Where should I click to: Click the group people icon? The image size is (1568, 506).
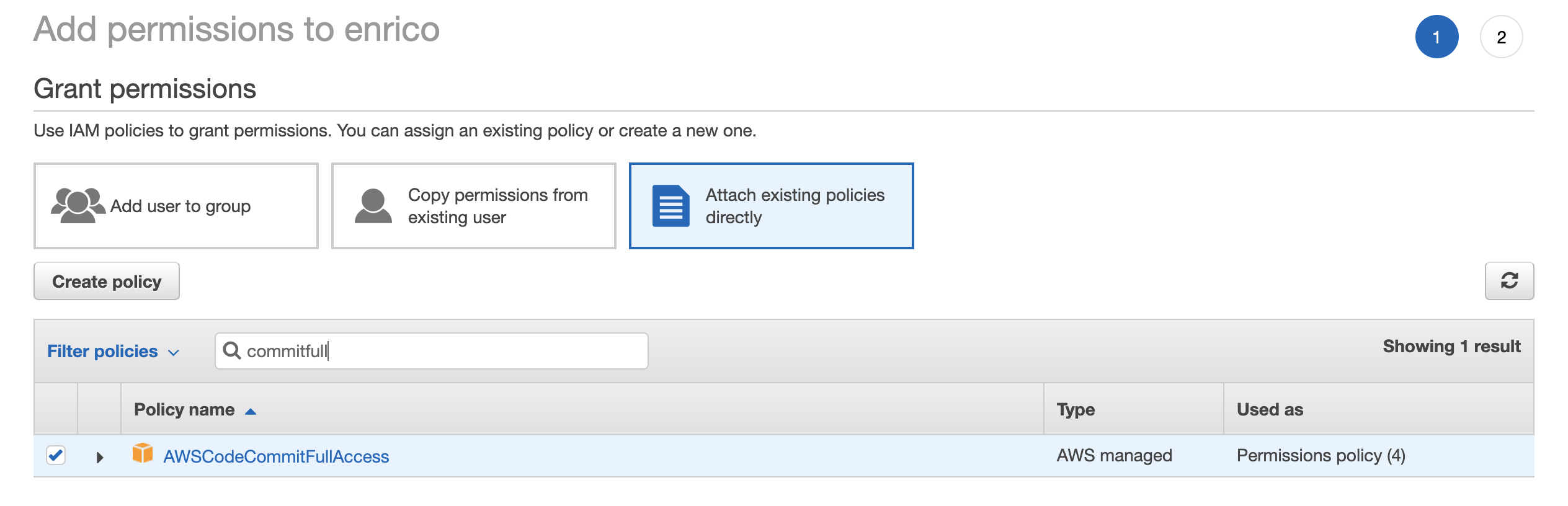78,205
